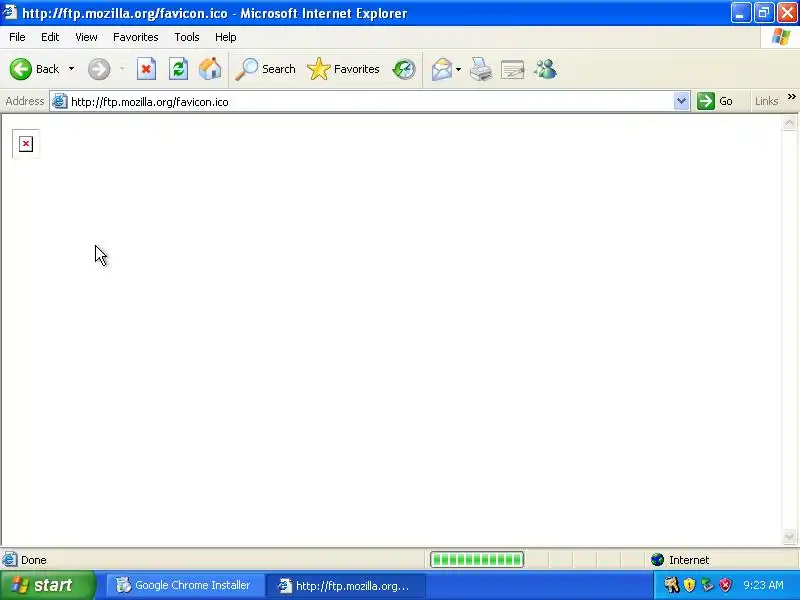800x600 pixels.
Task: Open the Favorites star toolbar button
Action: click(x=343, y=69)
